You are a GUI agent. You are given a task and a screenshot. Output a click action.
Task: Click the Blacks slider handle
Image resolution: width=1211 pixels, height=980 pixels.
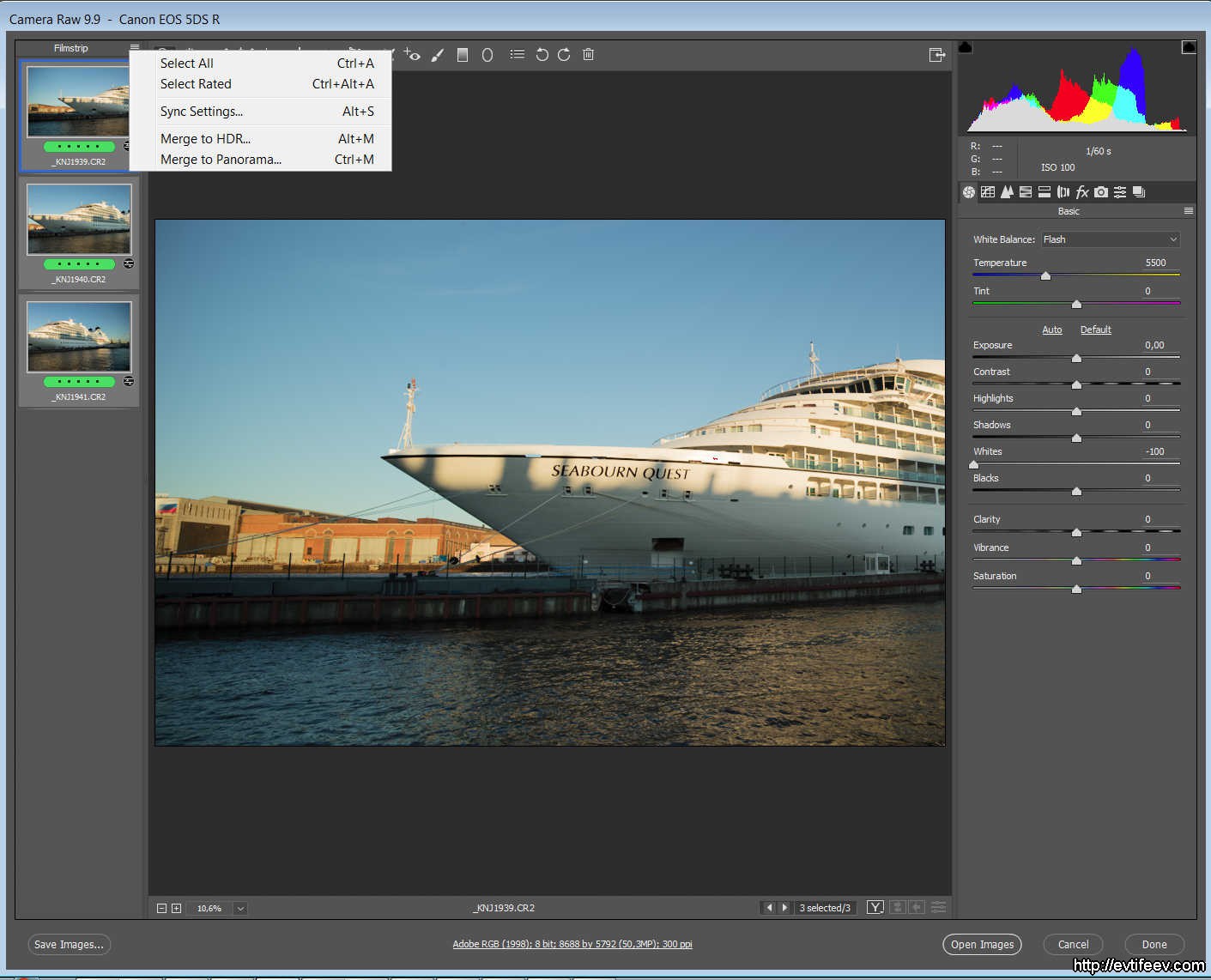[x=1076, y=491]
